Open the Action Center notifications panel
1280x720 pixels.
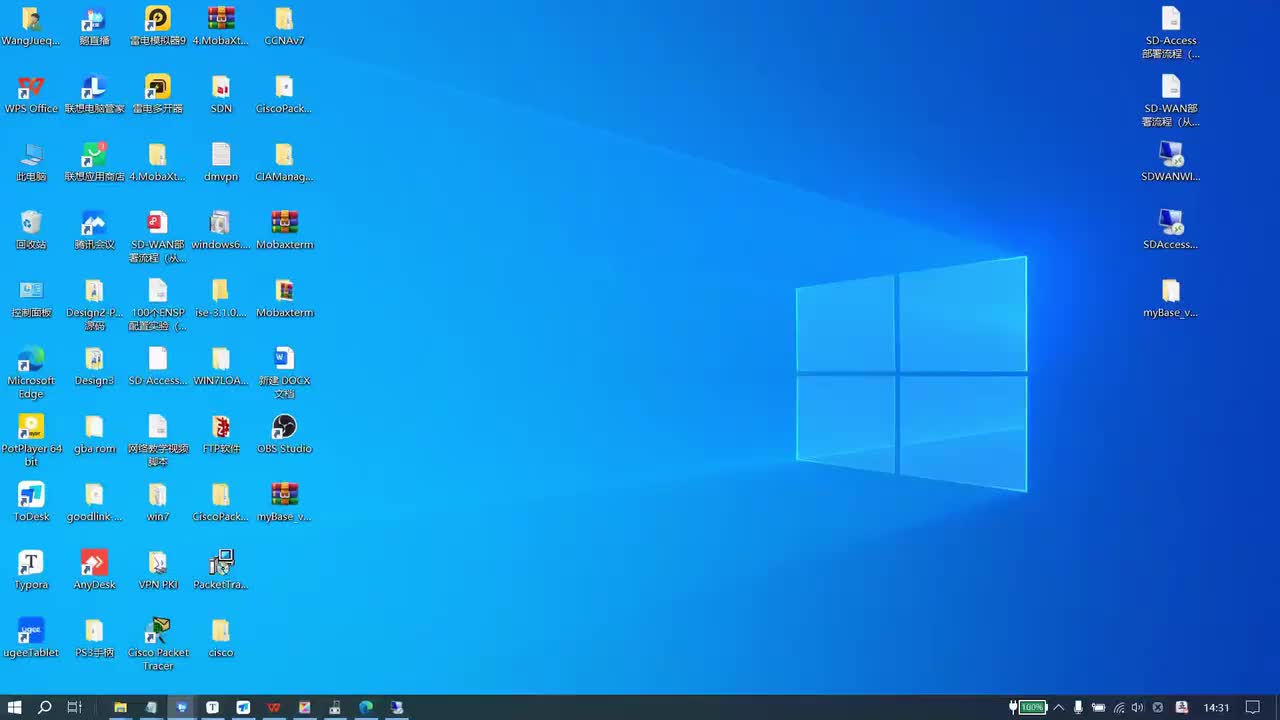click(1253, 707)
